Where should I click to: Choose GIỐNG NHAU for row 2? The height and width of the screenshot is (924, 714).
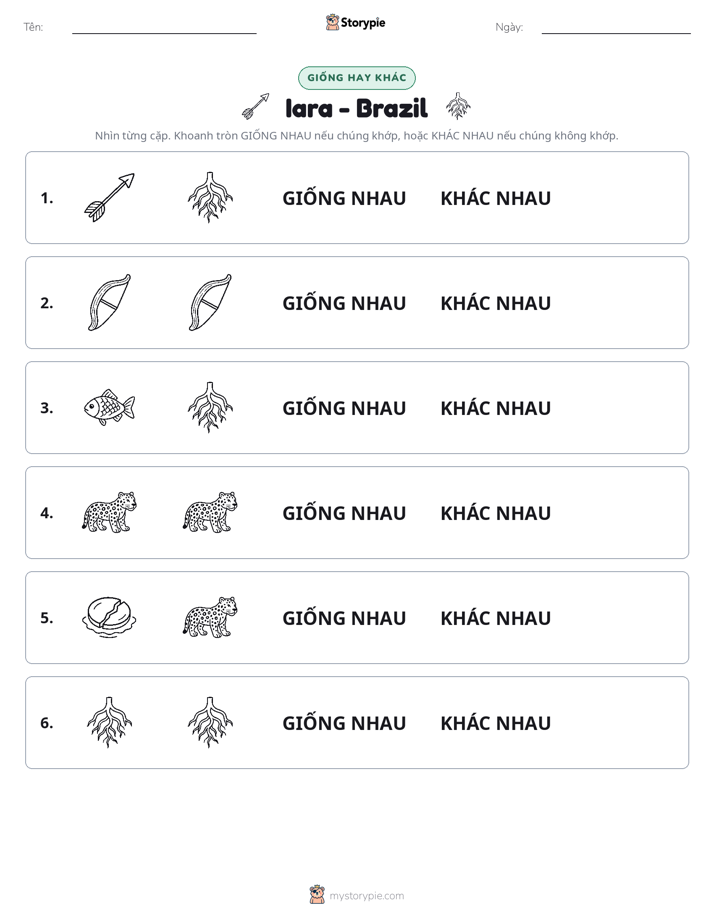(344, 303)
